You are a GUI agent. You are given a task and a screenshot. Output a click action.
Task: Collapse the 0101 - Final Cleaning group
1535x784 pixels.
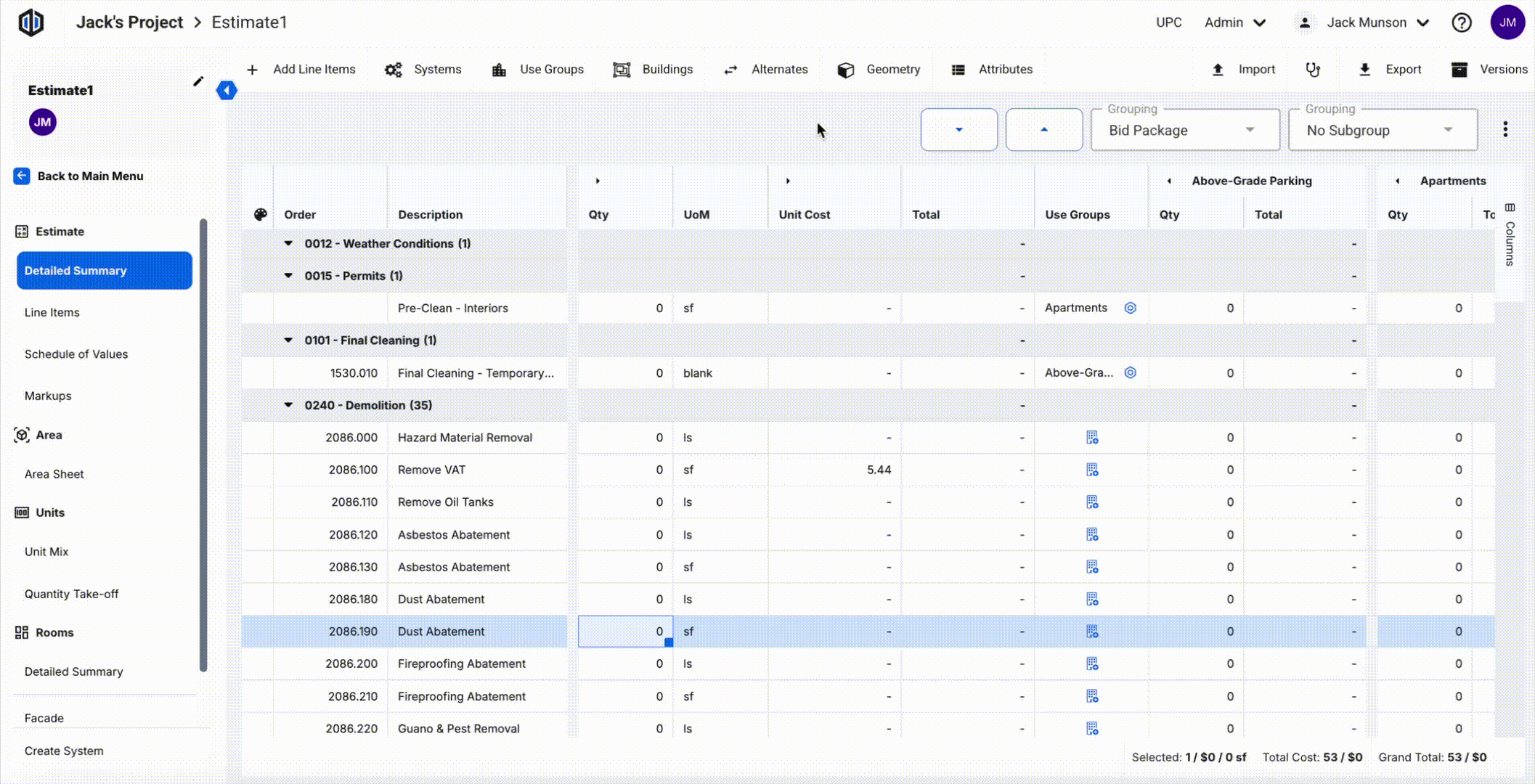point(288,340)
